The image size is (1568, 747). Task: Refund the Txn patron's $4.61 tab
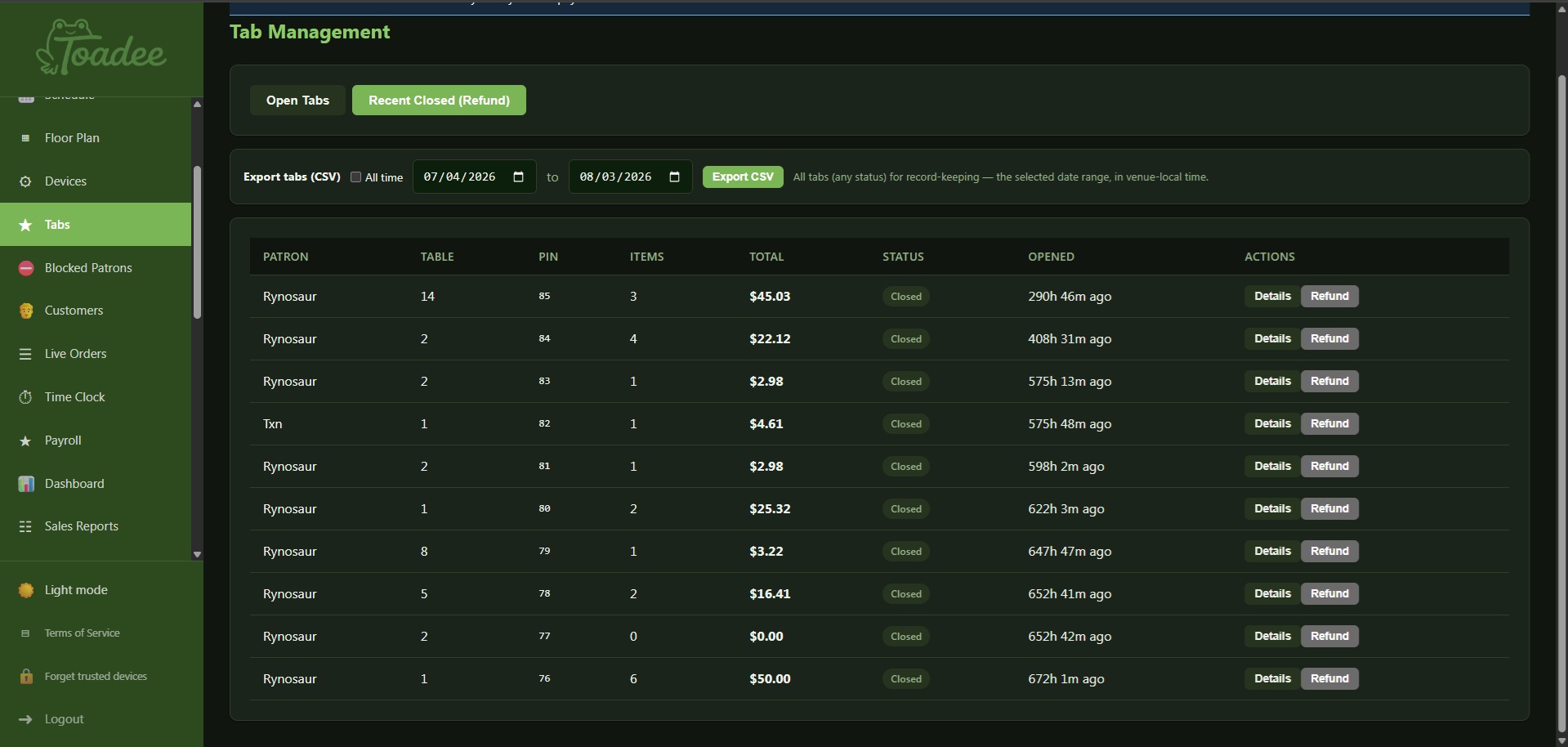click(1329, 423)
